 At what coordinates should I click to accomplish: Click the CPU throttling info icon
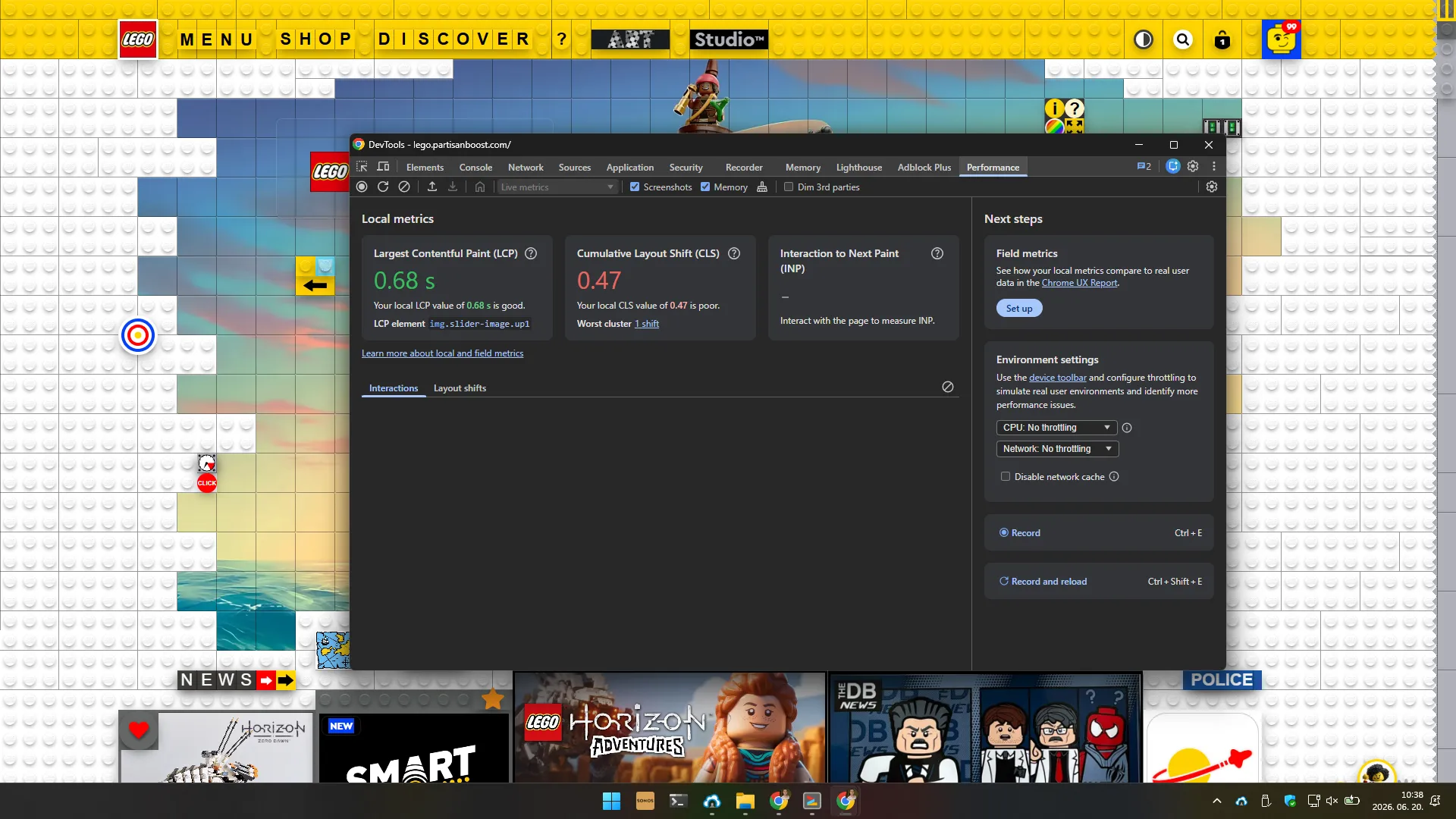click(1127, 428)
